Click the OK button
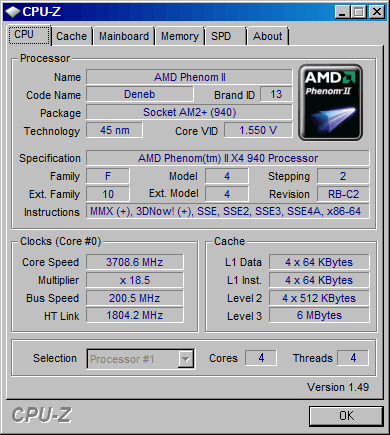This screenshot has width=390, height=435. tap(346, 416)
